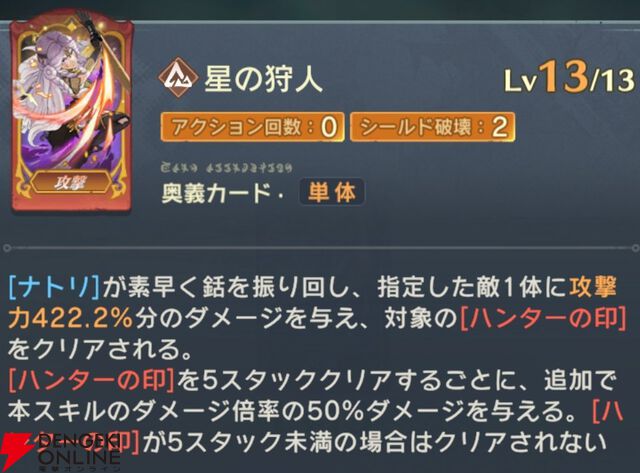Tap the 攻撃 label on the card
640x473 pixels.
click(70, 182)
